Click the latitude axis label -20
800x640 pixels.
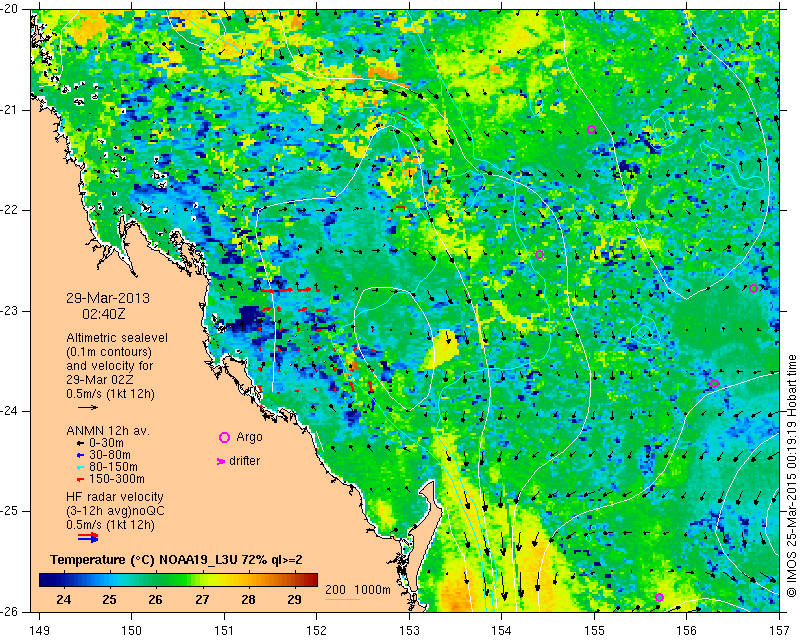11,9
